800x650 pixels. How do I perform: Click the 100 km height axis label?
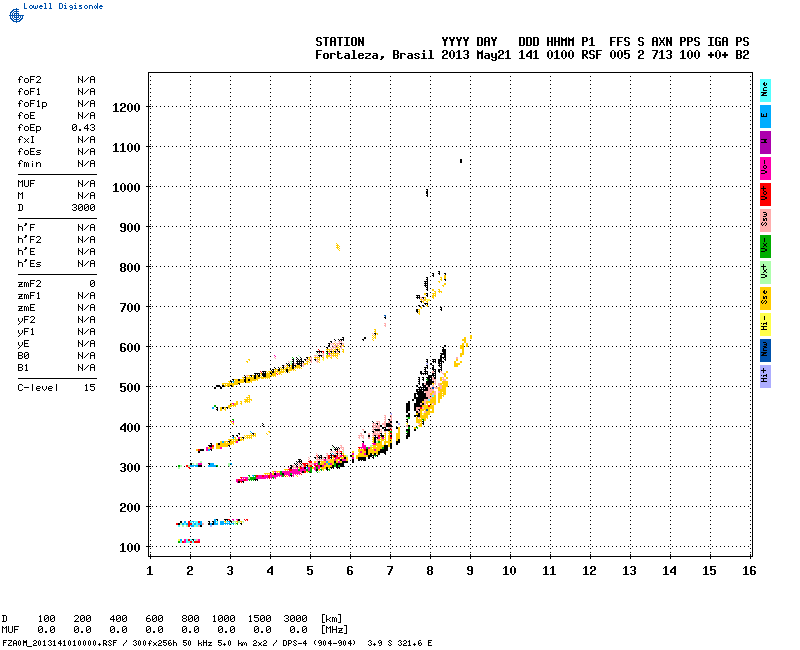pyautogui.click(x=130, y=547)
